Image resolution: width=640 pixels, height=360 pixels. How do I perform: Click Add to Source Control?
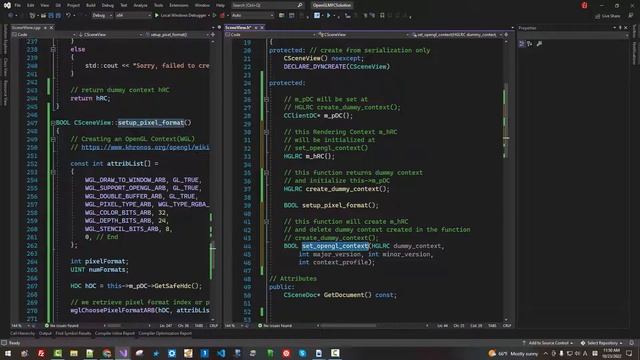548,343
